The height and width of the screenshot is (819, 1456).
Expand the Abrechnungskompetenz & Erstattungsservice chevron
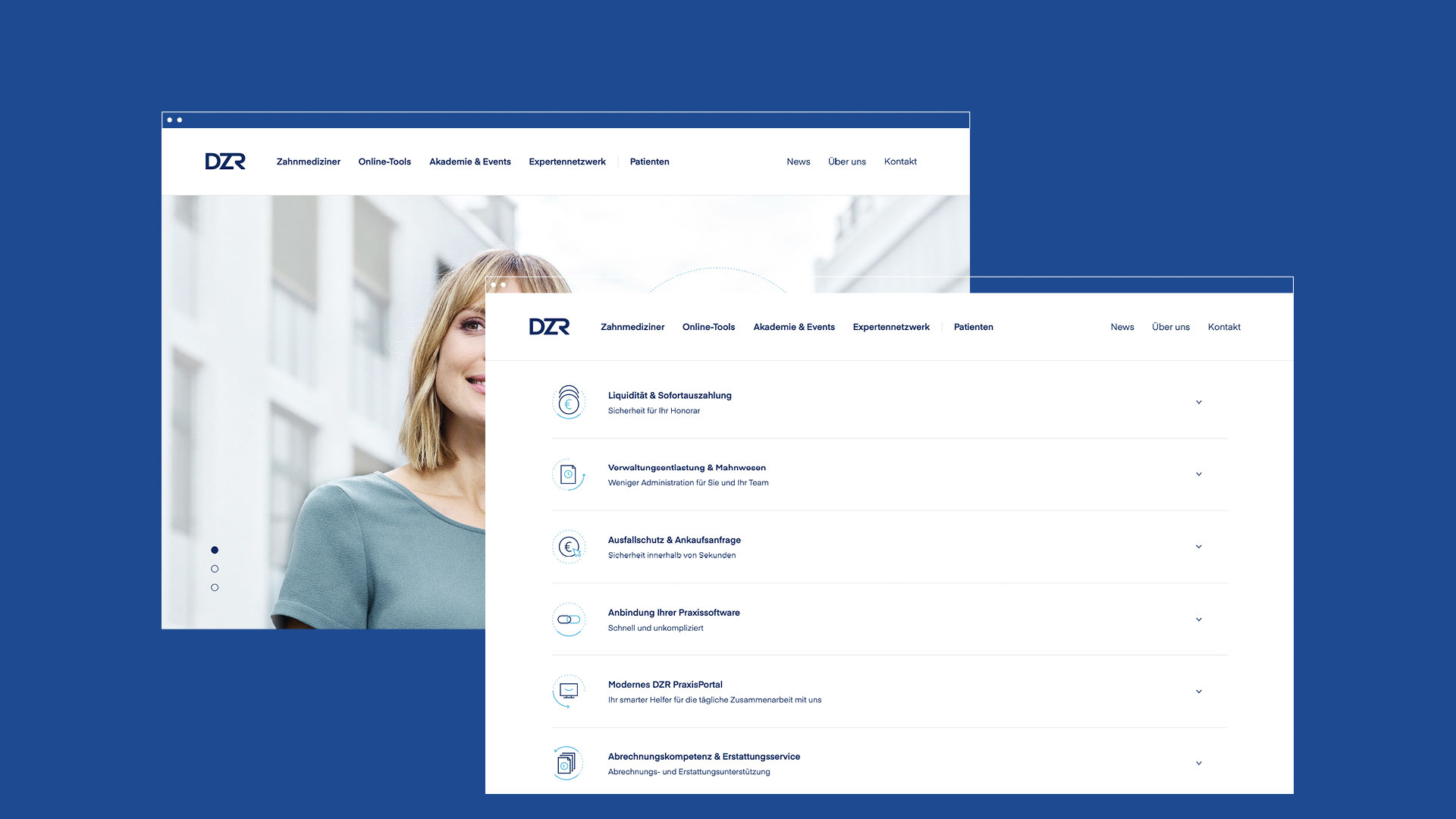pos(1199,764)
